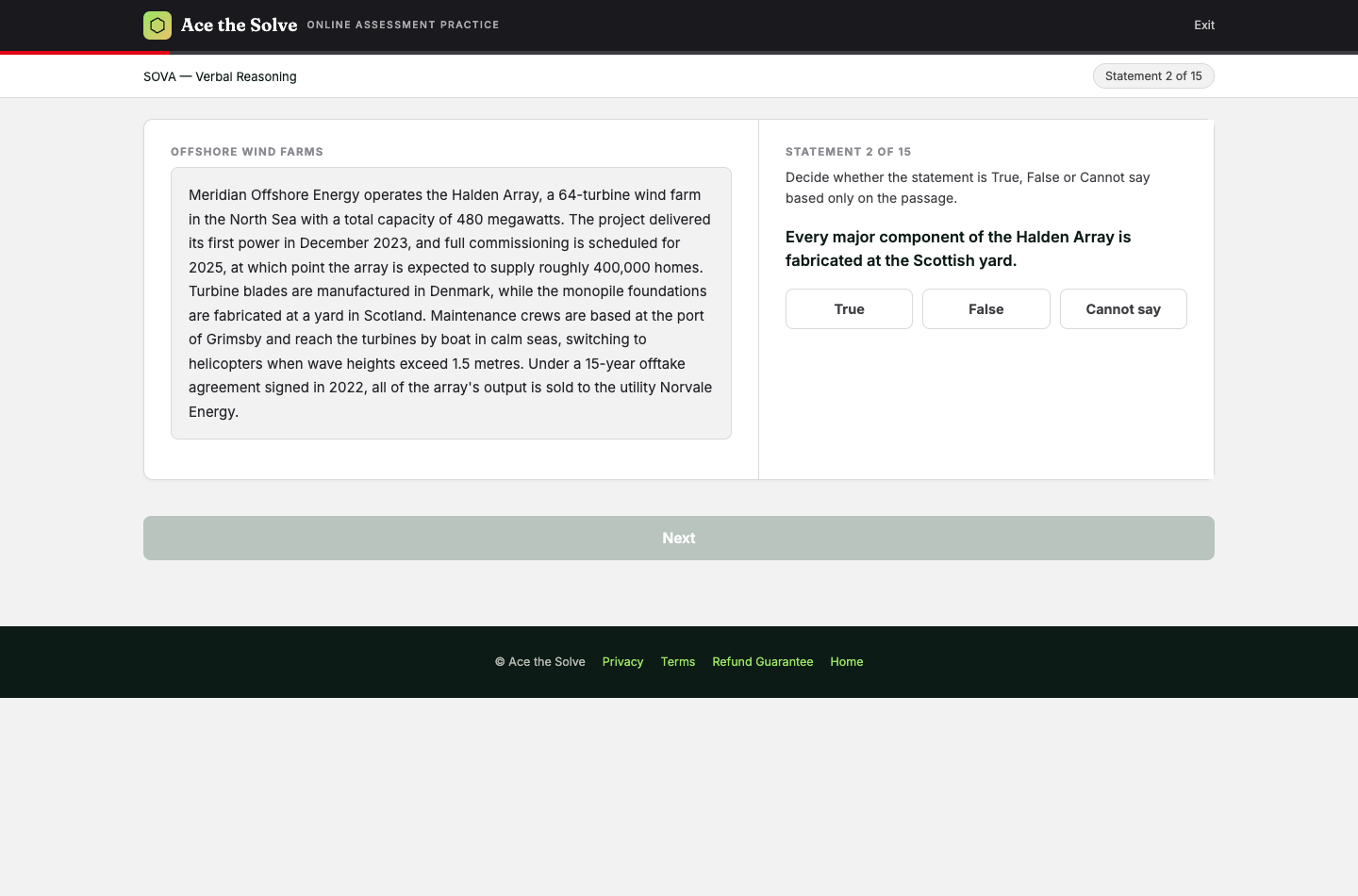This screenshot has width=1358, height=896.
Task: Click the passage about Meridian Offshore Energy
Action: pos(451,303)
